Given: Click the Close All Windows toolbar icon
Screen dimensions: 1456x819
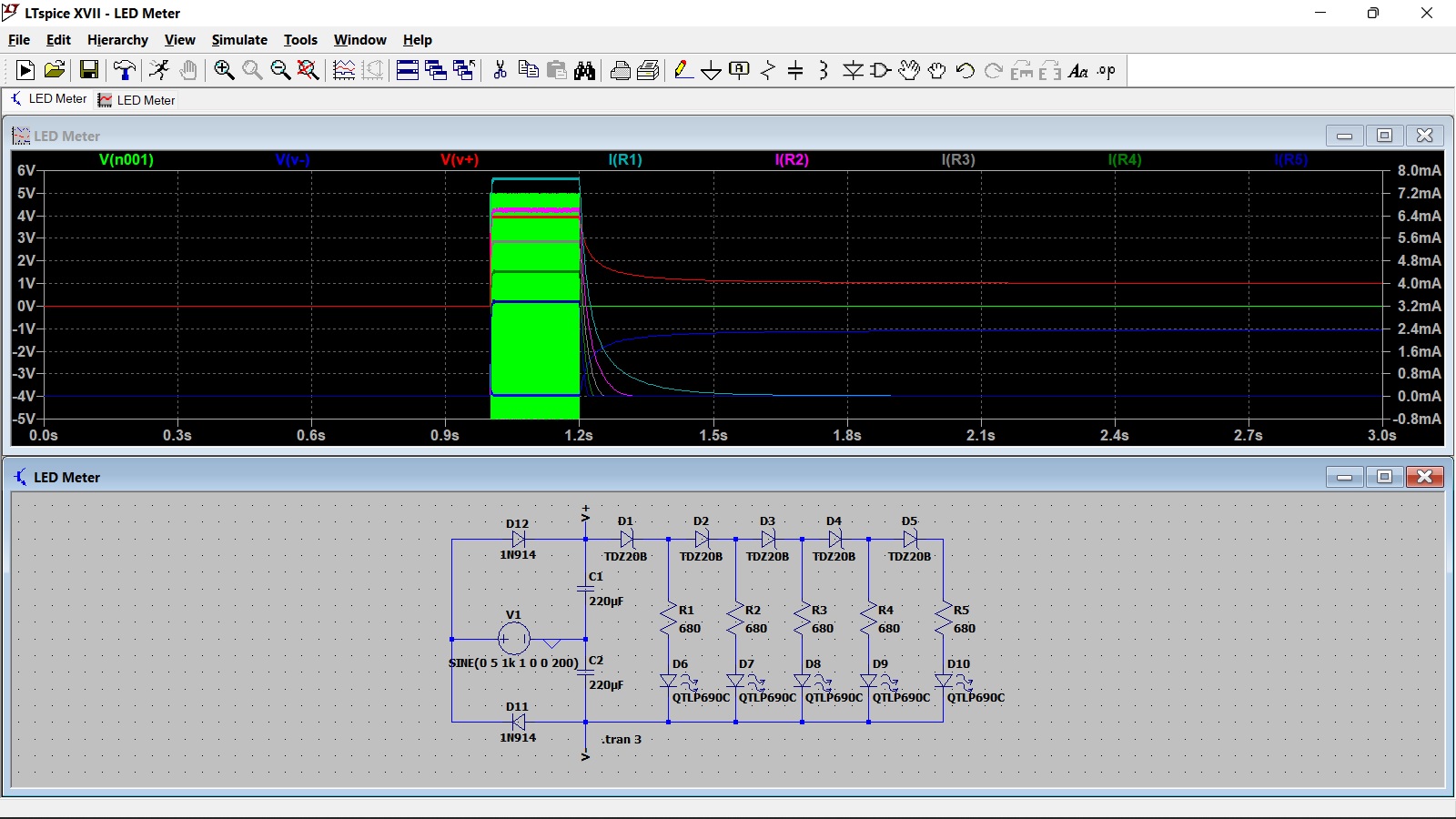Looking at the screenshot, I should coord(464,70).
